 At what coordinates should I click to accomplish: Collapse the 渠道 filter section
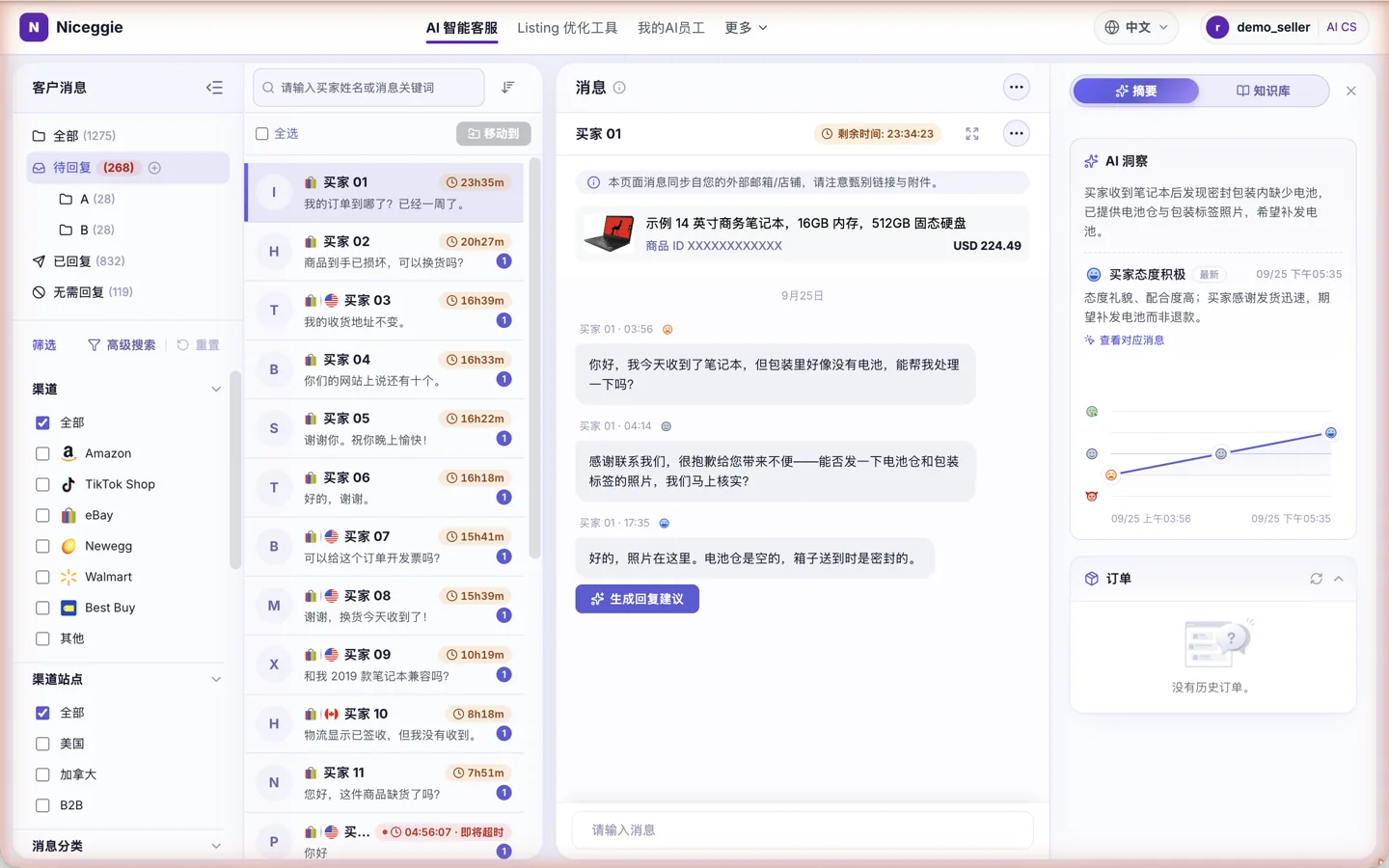tap(216, 390)
